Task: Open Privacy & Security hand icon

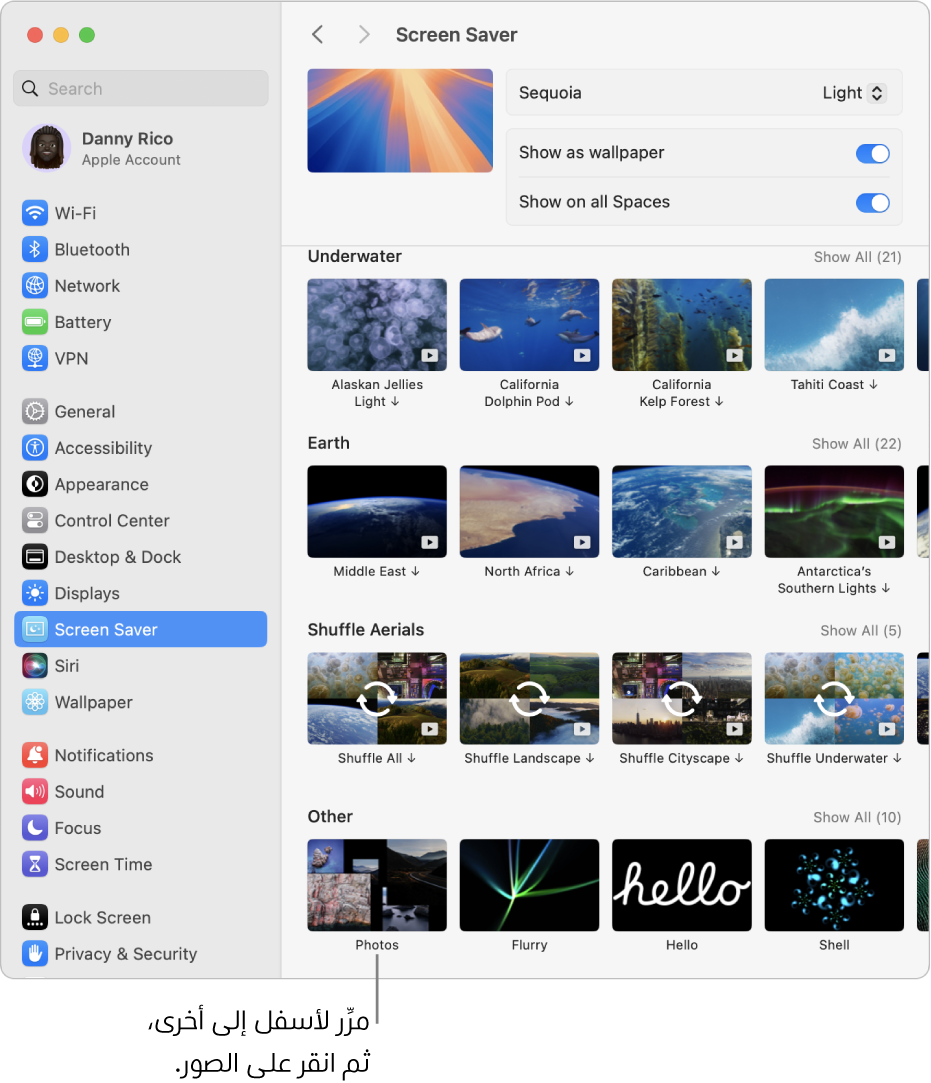Action: click(x=35, y=954)
